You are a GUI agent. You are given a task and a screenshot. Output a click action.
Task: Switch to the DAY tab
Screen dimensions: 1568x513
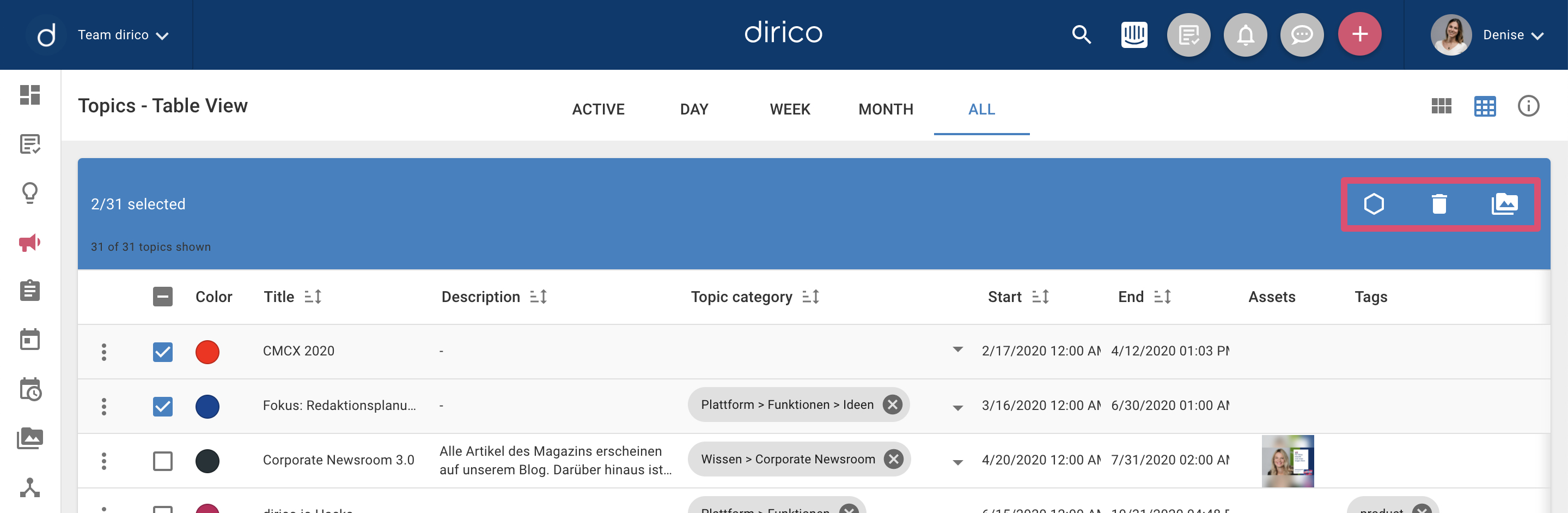coord(694,109)
